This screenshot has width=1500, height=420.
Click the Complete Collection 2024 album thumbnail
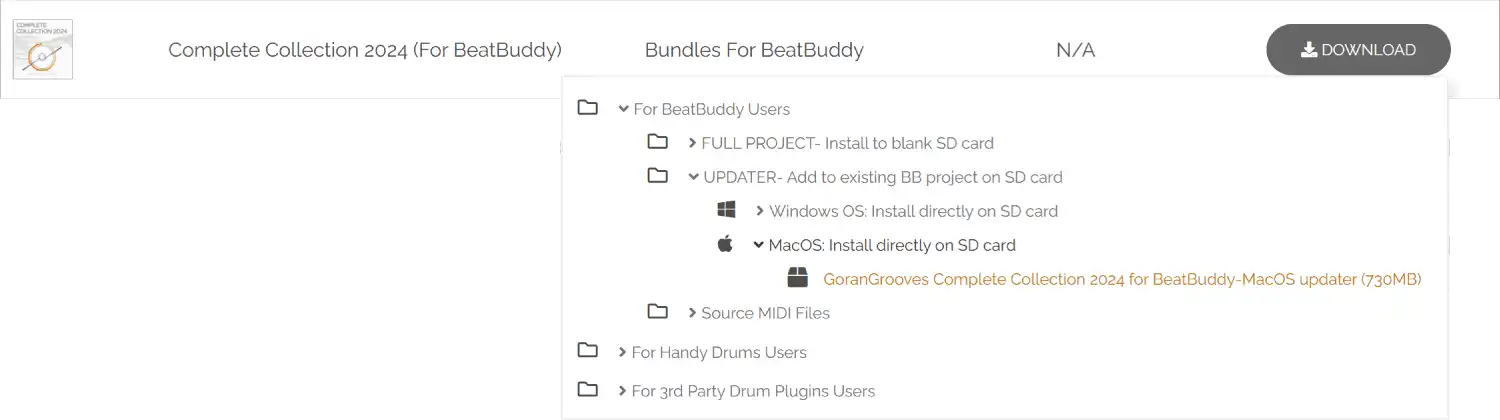pos(43,50)
